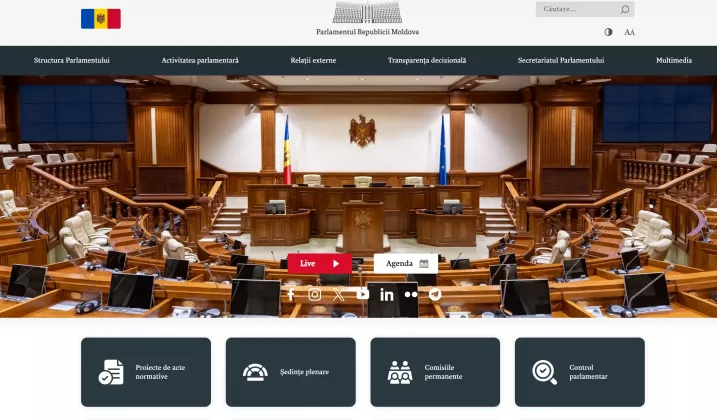Click the search magnifier icon
The width and height of the screenshot is (717, 420).
(625, 9)
